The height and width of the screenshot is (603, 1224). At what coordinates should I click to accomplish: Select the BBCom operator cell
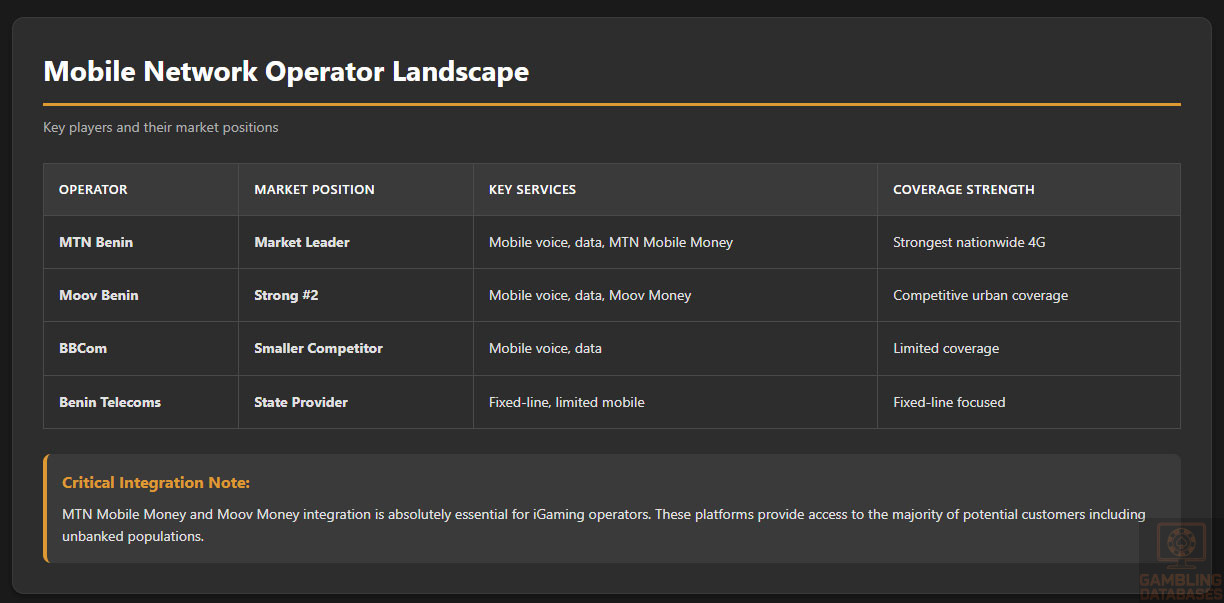pos(83,349)
